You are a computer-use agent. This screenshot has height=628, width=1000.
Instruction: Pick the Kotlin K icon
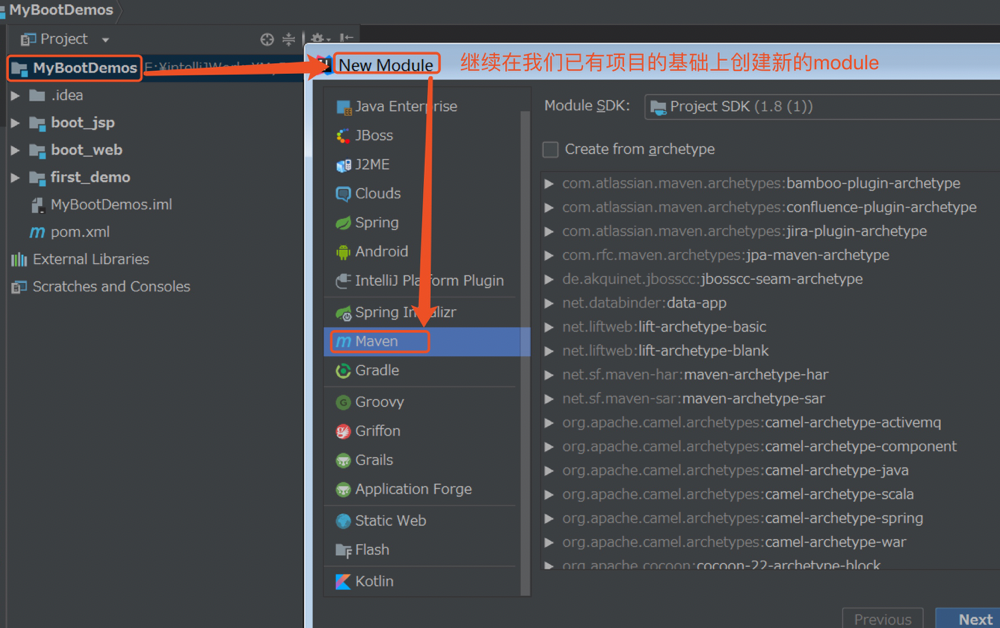pyautogui.click(x=343, y=581)
